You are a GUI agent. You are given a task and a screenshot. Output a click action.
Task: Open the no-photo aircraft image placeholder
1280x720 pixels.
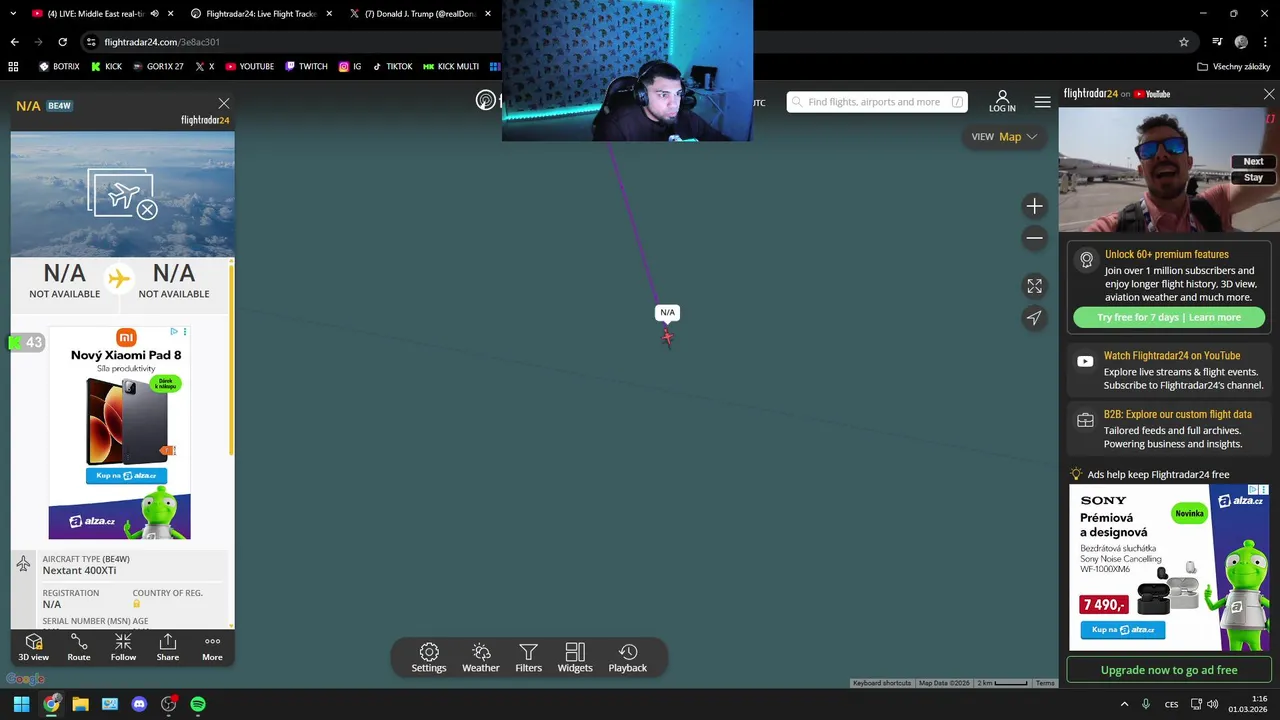pos(123,194)
